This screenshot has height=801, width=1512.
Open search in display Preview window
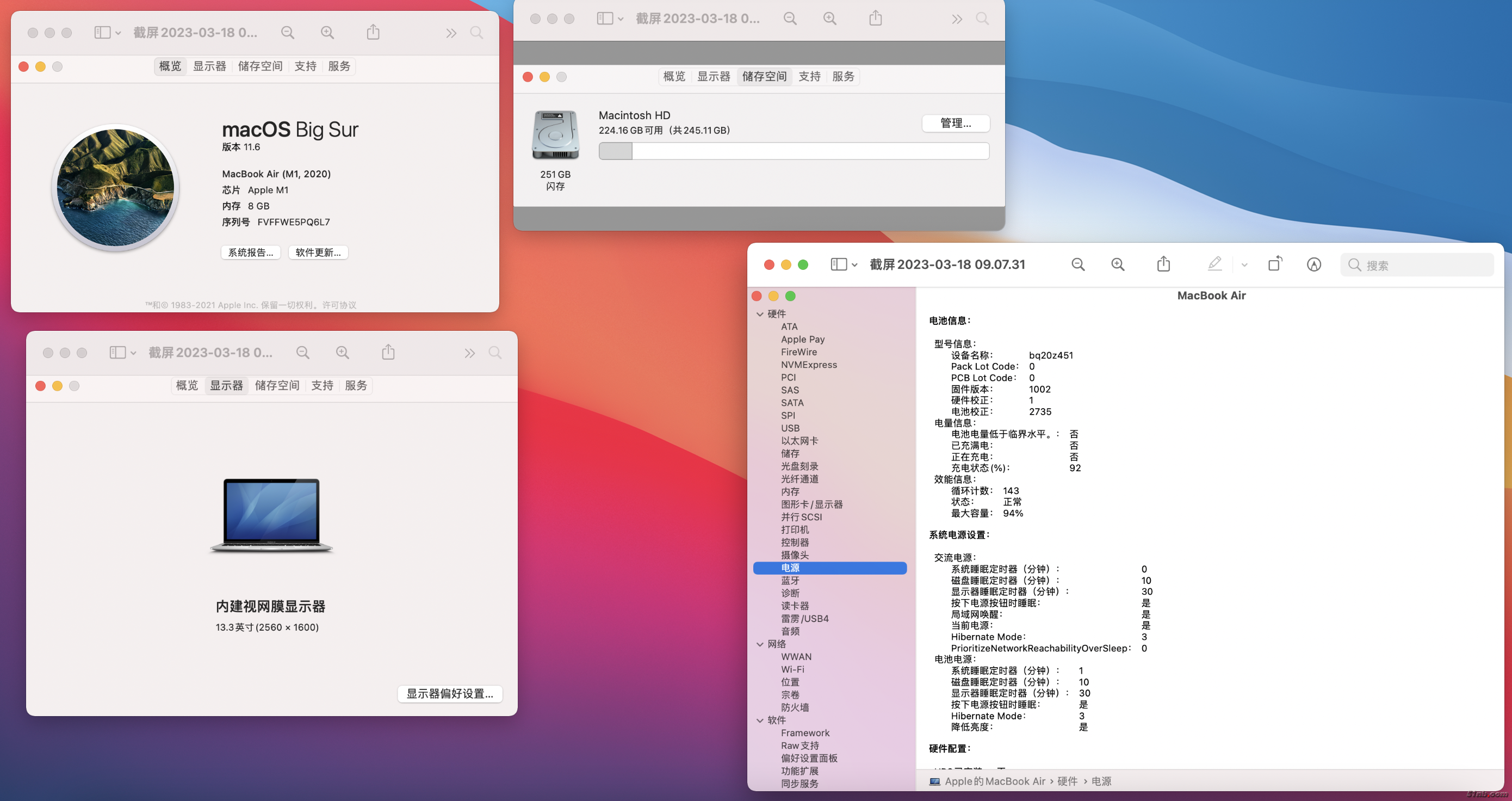pos(495,353)
